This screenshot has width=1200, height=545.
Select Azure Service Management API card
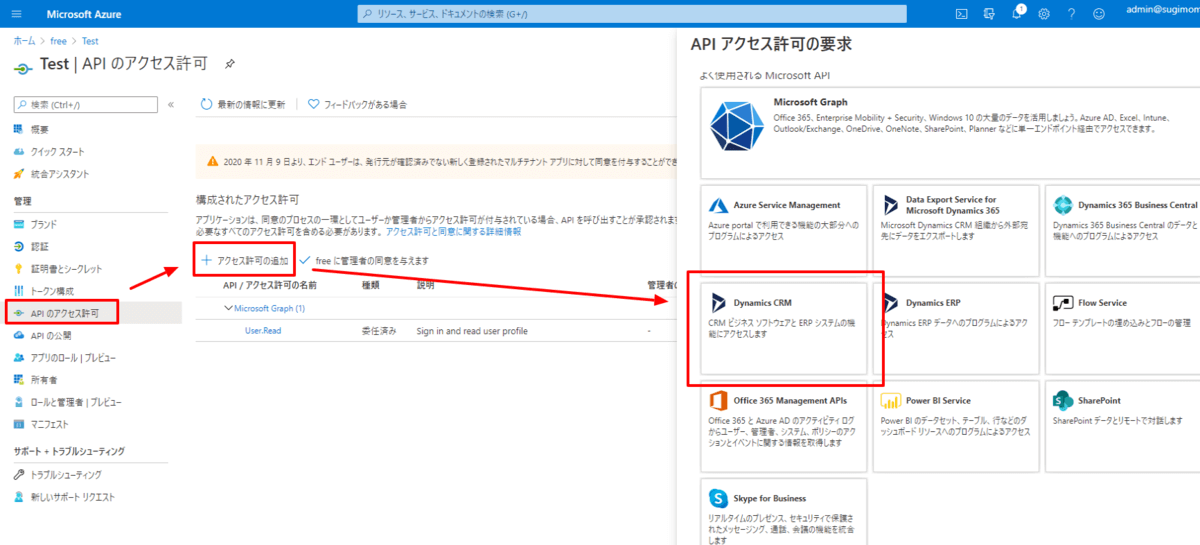click(x=784, y=230)
